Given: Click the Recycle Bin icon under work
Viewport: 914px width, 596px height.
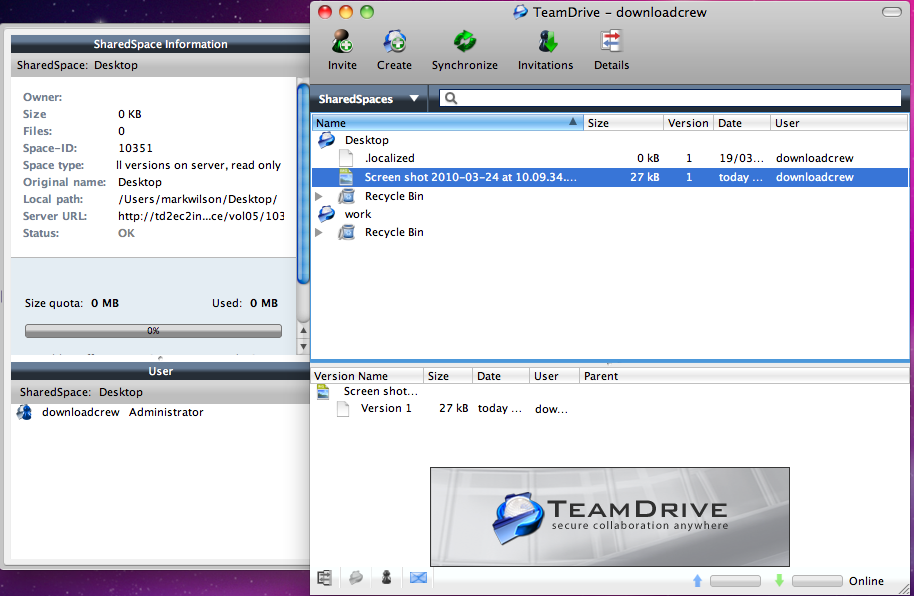Looking at the screenshot, I should point(347,232).
